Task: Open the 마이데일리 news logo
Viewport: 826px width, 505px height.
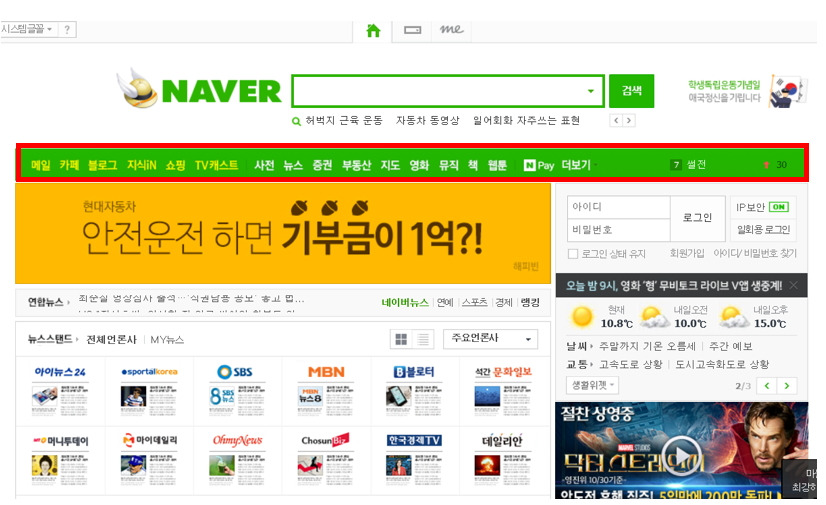Action: click(x=150, y=440)
